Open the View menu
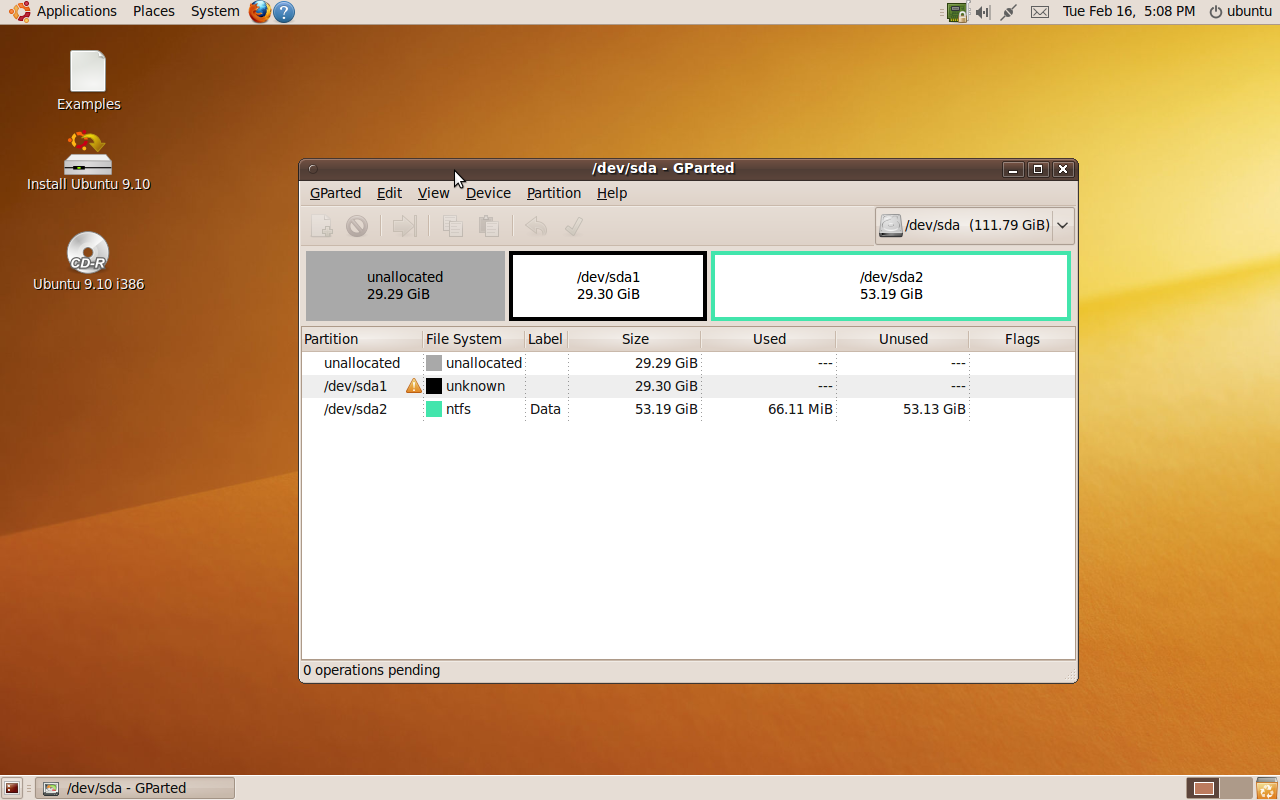This screenshot has width=1280, height=800. point(433,193)
